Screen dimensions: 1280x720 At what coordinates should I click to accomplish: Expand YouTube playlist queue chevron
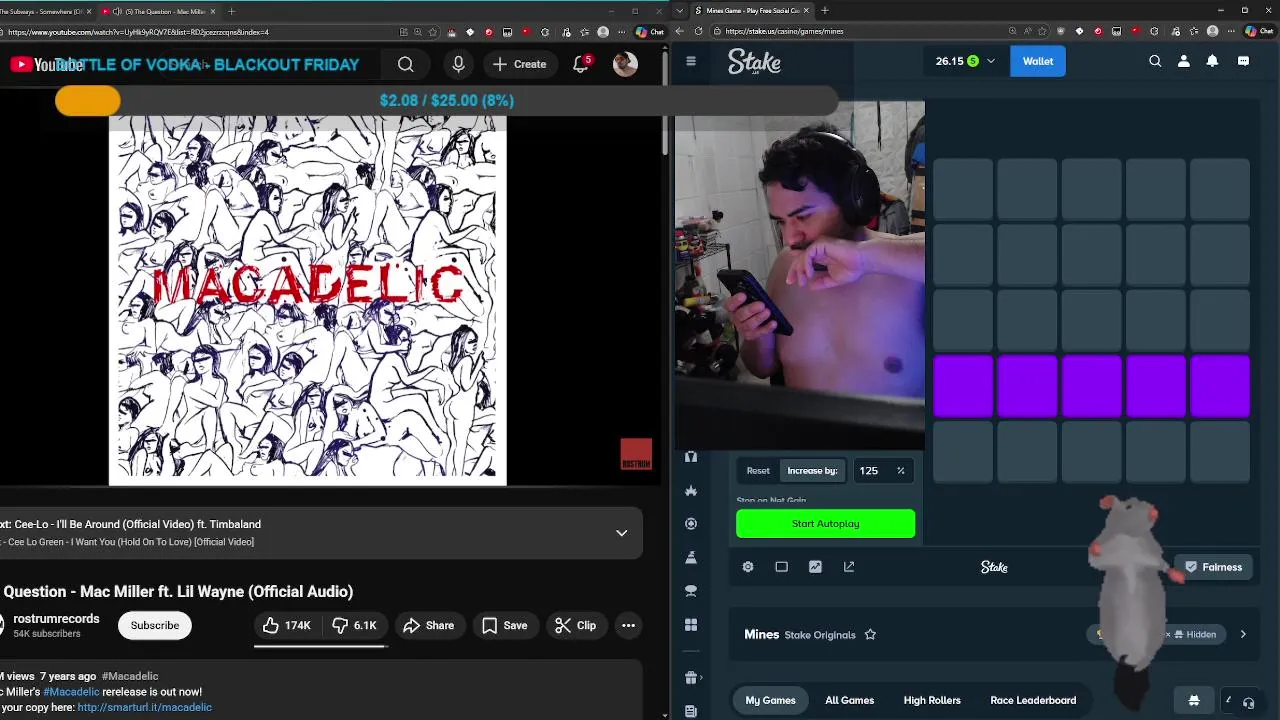pos(622,533)
